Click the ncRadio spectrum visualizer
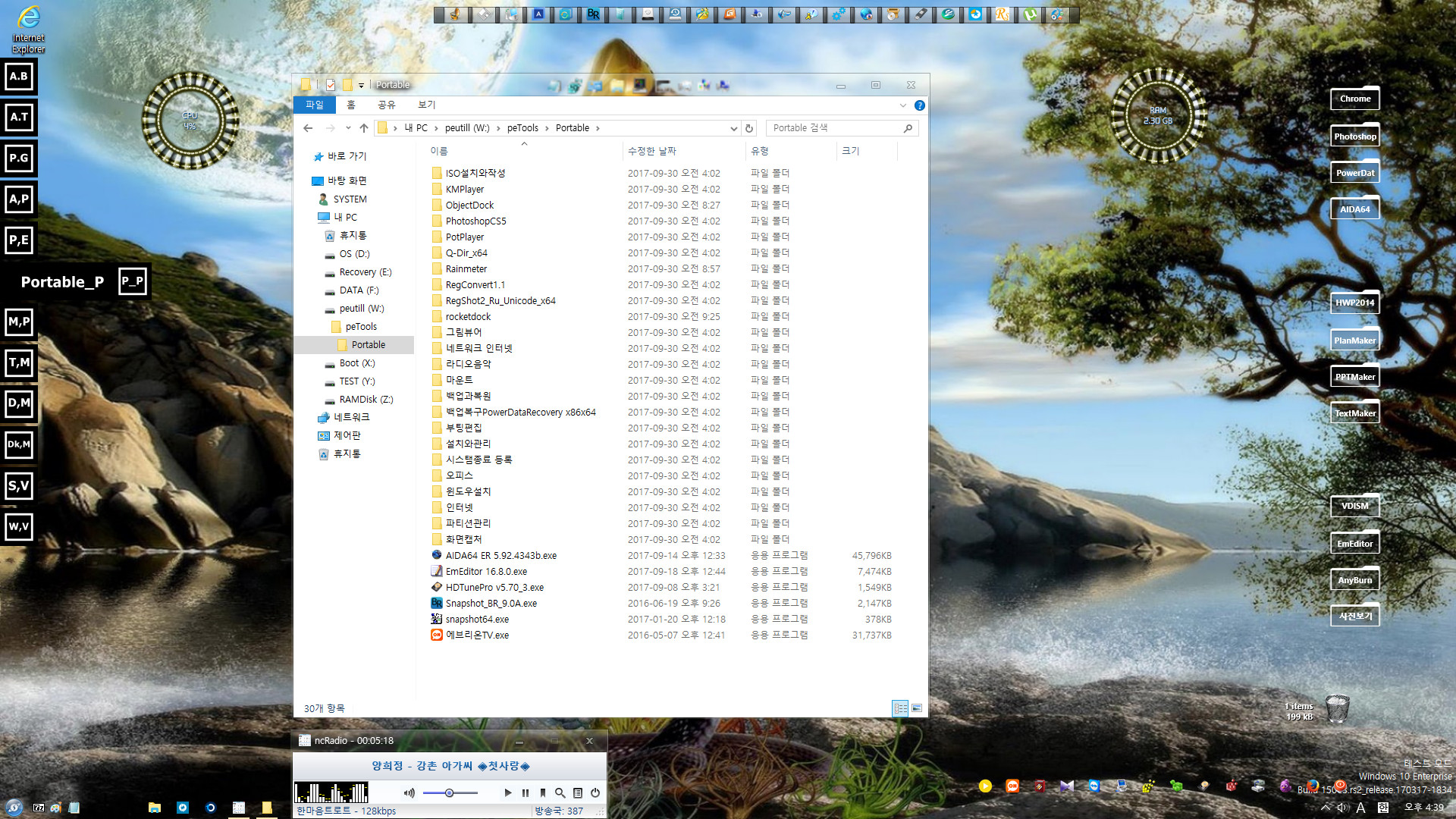 [331, 792]
